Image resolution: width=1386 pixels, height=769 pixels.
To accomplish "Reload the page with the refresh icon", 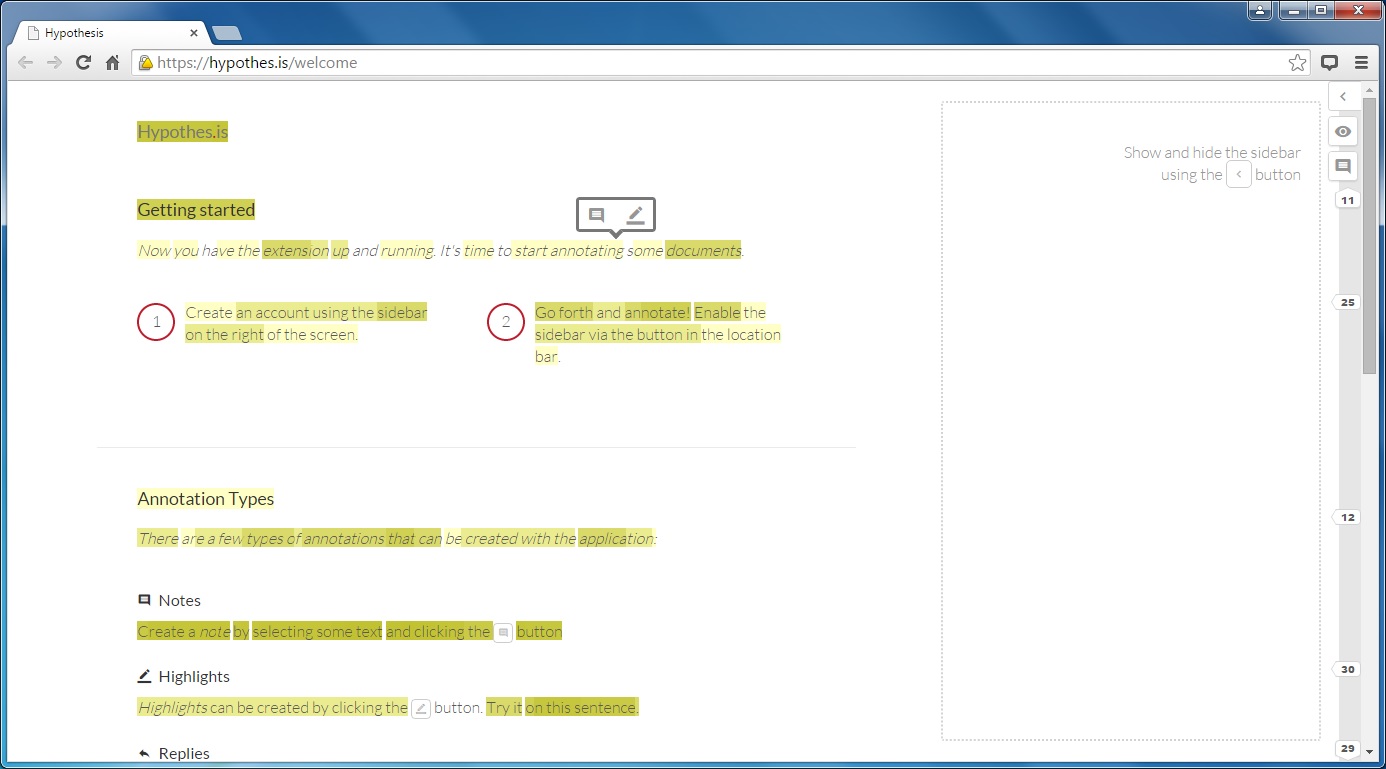I will [x=84, y=62].
